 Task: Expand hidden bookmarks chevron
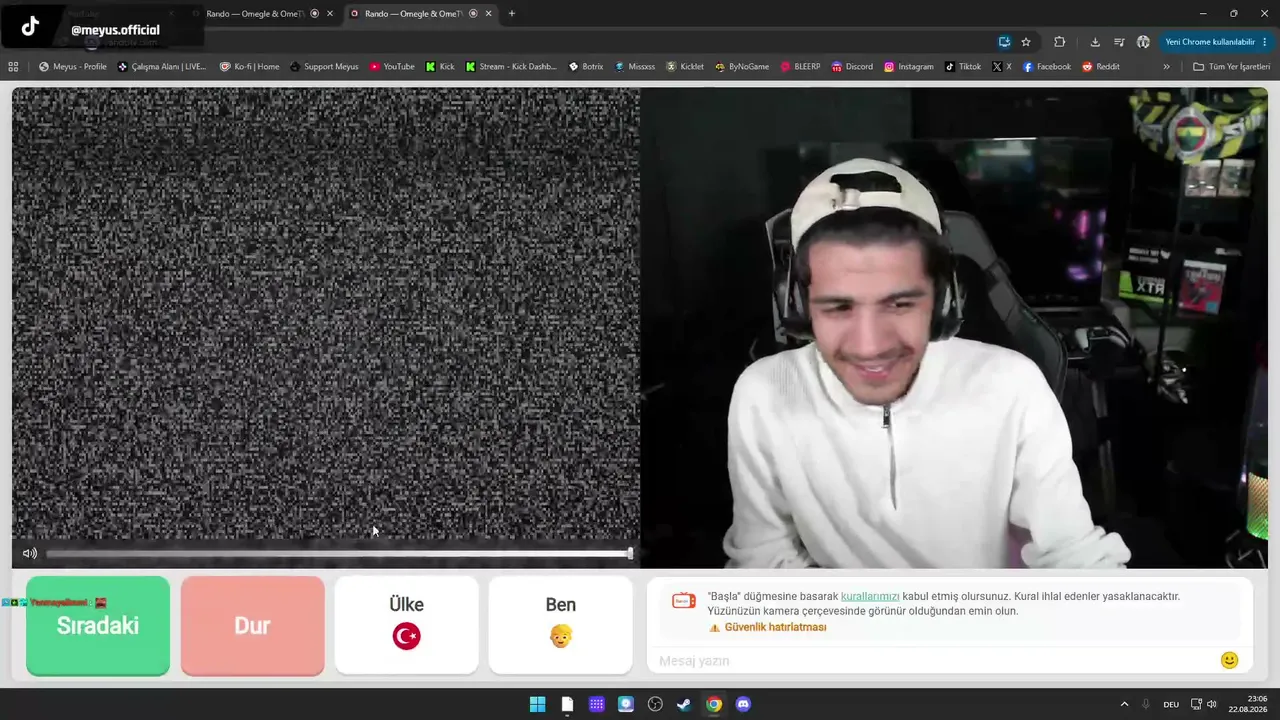[x=1166, y=67]
